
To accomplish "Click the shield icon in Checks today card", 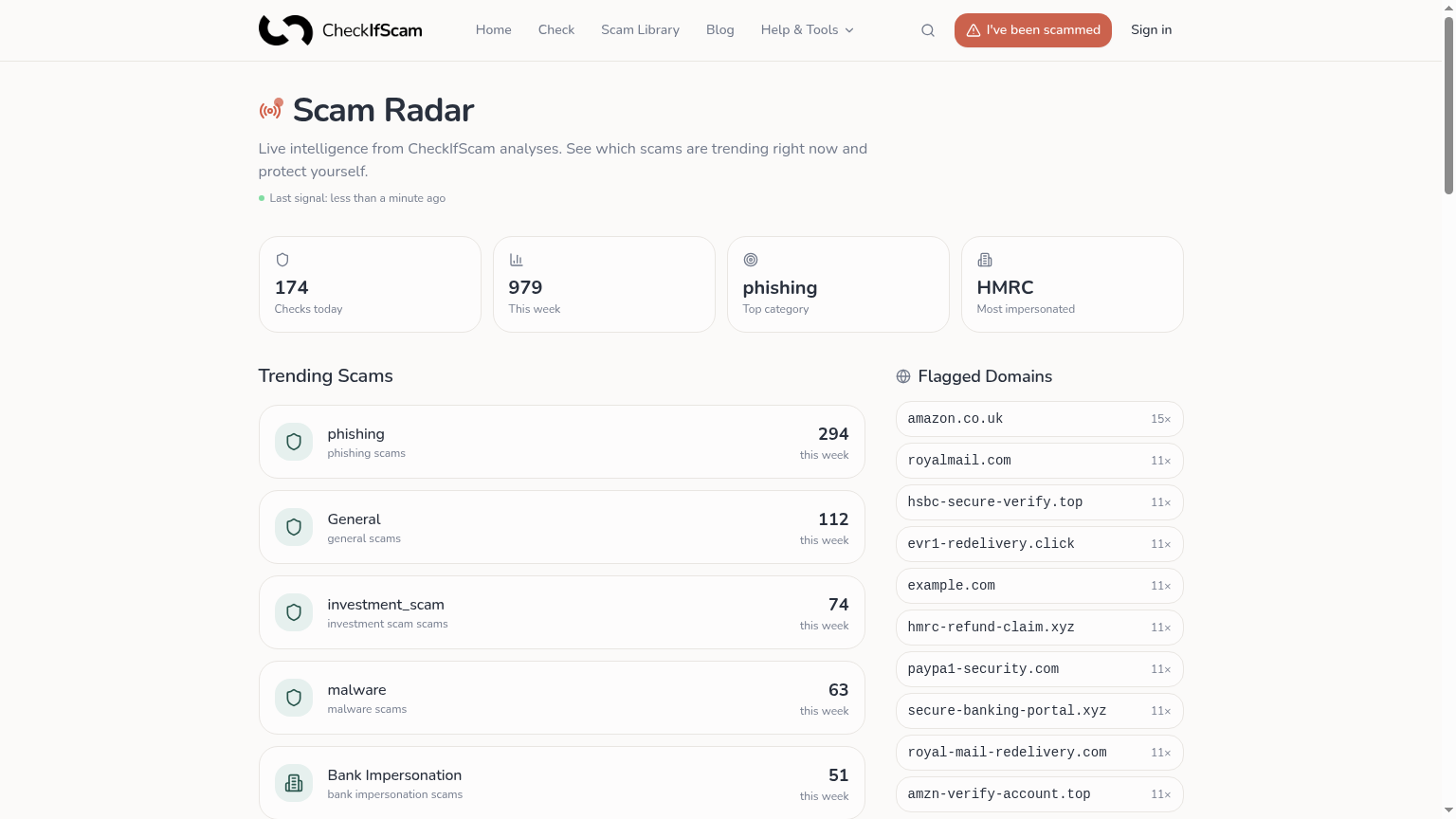I will 282,260.
